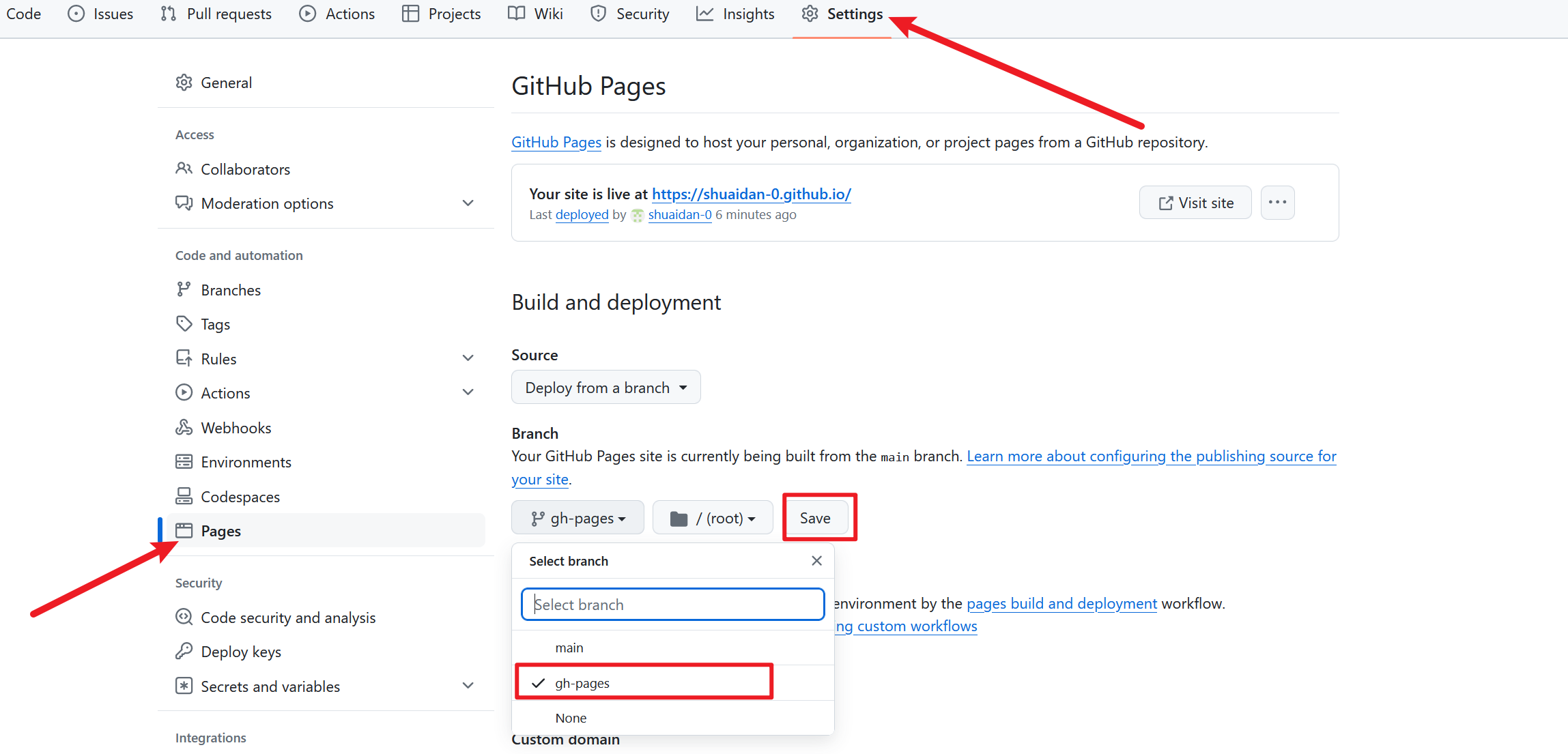This screenshot has width=1568, height=754.
Task: Expand Secrets and variables chevron
Action: (468, 686)
